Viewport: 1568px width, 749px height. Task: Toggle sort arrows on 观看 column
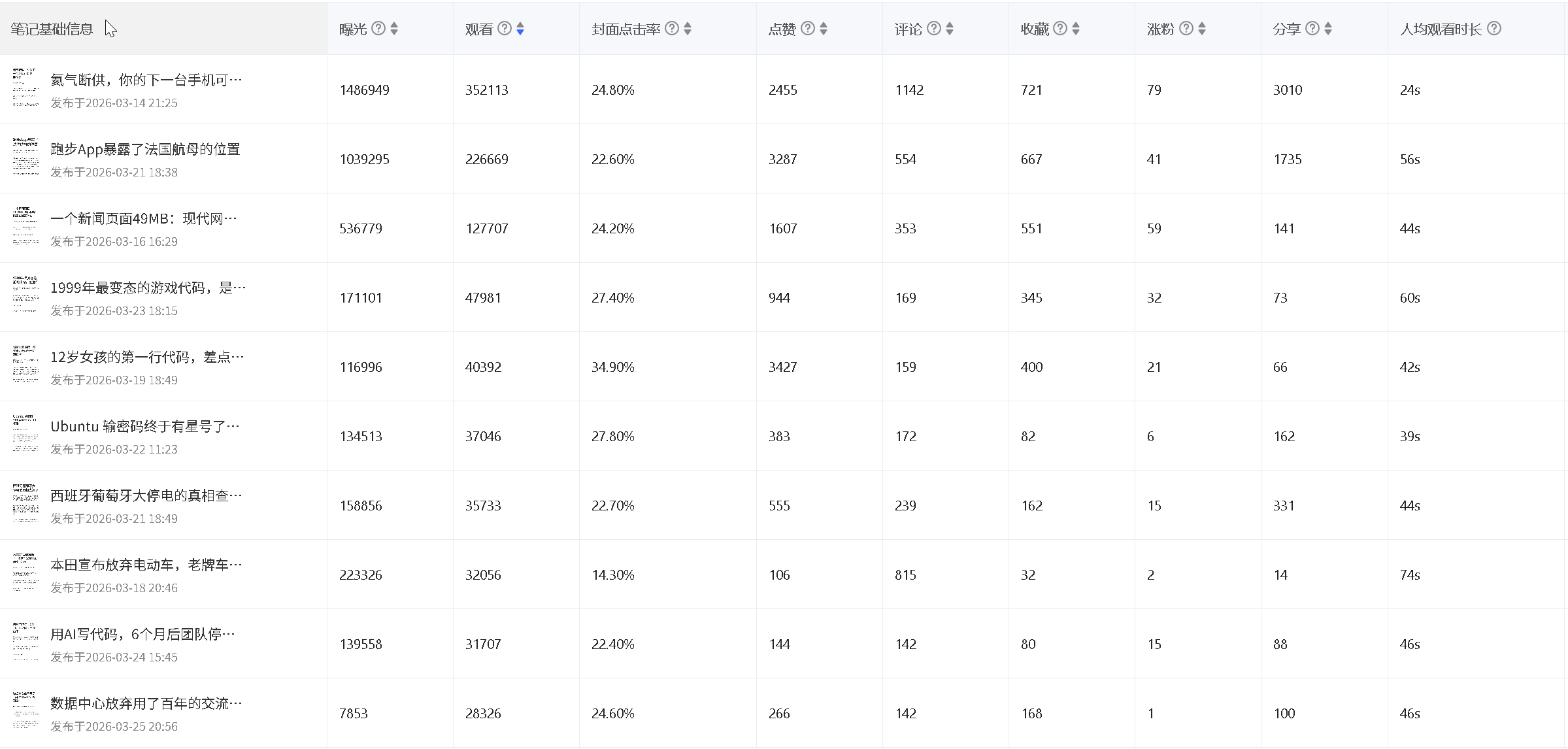[520, 29]
